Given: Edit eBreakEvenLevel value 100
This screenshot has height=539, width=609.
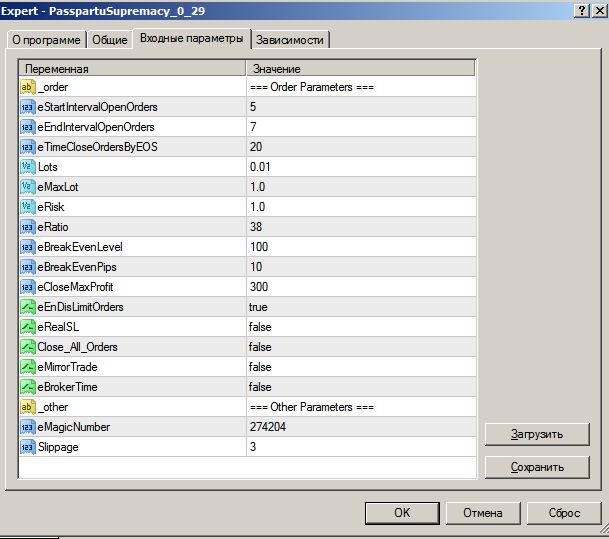Looking at the screenshot, I should tap(361, 247).
